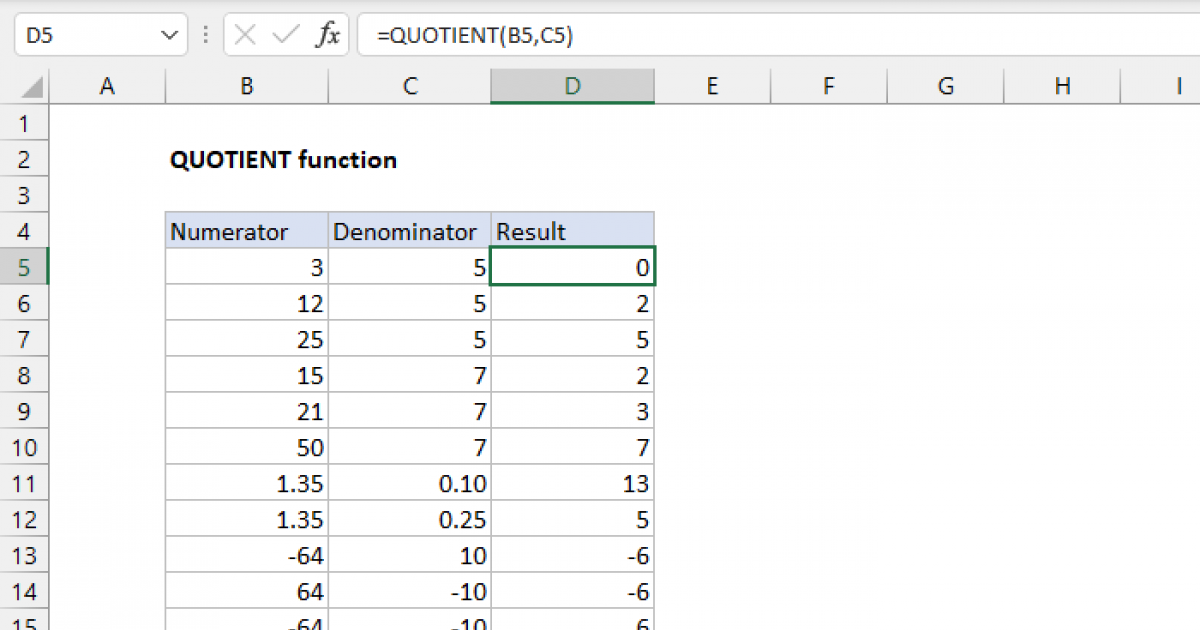Select numerator cell with value 3
The height and width of the screenshot is (630, 1200).
pos(246,268)
